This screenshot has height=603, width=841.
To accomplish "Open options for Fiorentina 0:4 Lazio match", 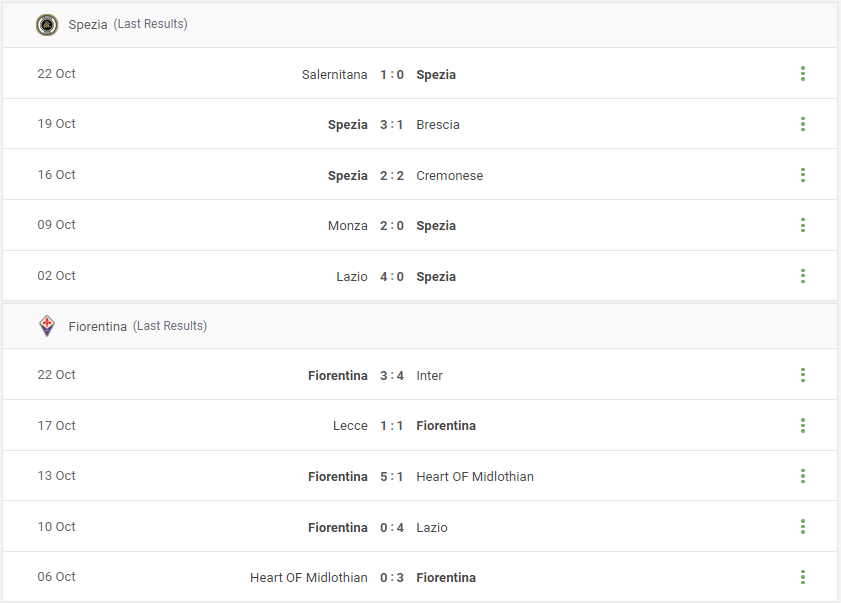I will [x=802, y=526].
